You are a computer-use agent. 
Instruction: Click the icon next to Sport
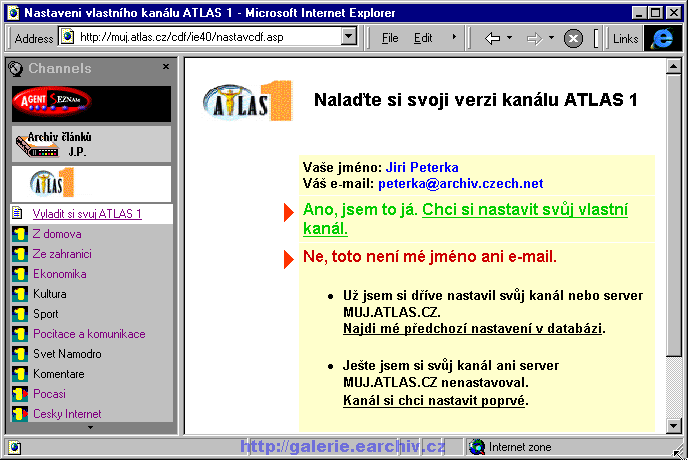20,314
